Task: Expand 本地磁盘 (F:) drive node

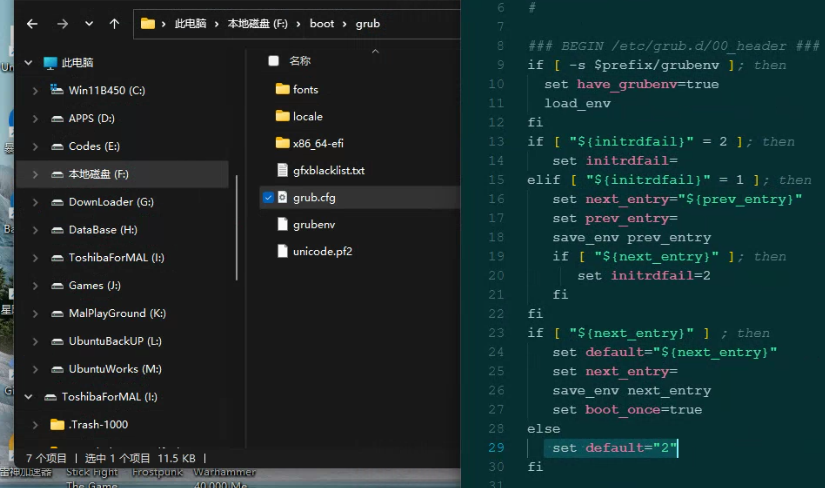Action: pos(35,174)
